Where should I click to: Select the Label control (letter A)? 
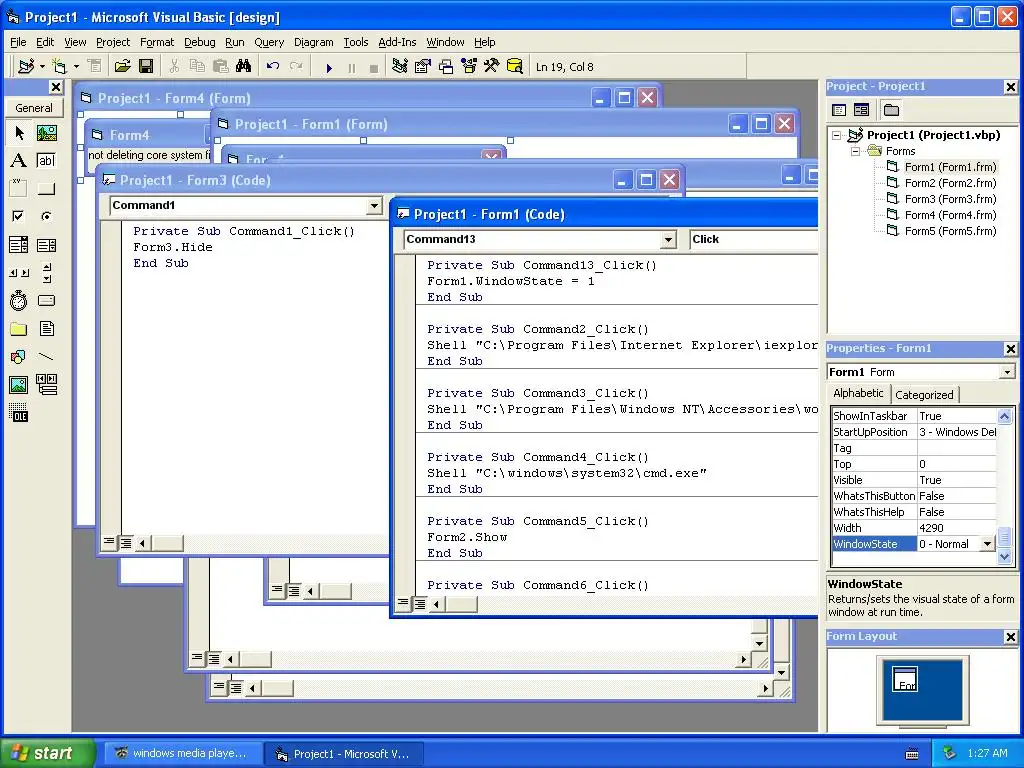pyautogui.click(x=19, y=161)
